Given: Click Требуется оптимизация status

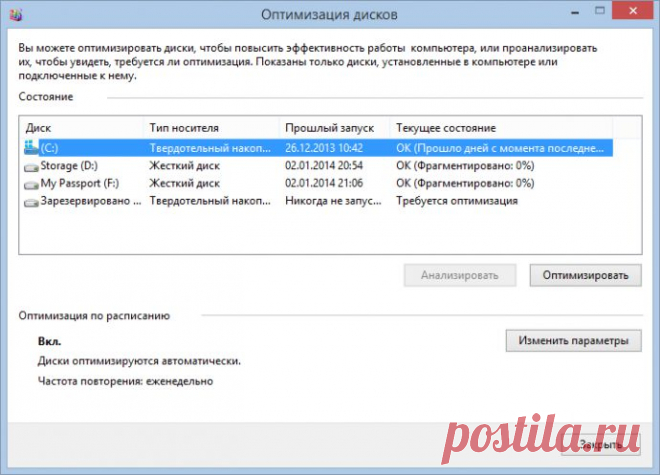Looking at the screenshot, I should tap(457, 201).
